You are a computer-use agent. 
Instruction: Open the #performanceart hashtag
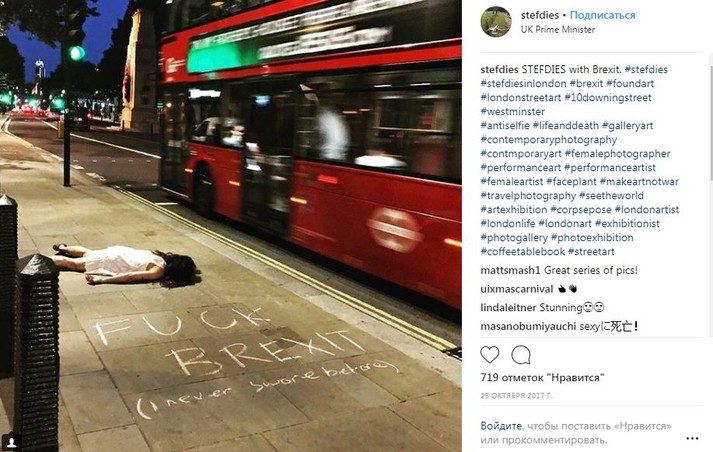pos(521,168)
